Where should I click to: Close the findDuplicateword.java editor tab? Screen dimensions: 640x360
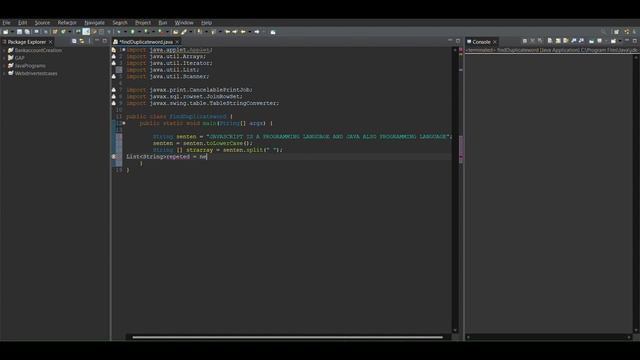[x=177, y=42]
